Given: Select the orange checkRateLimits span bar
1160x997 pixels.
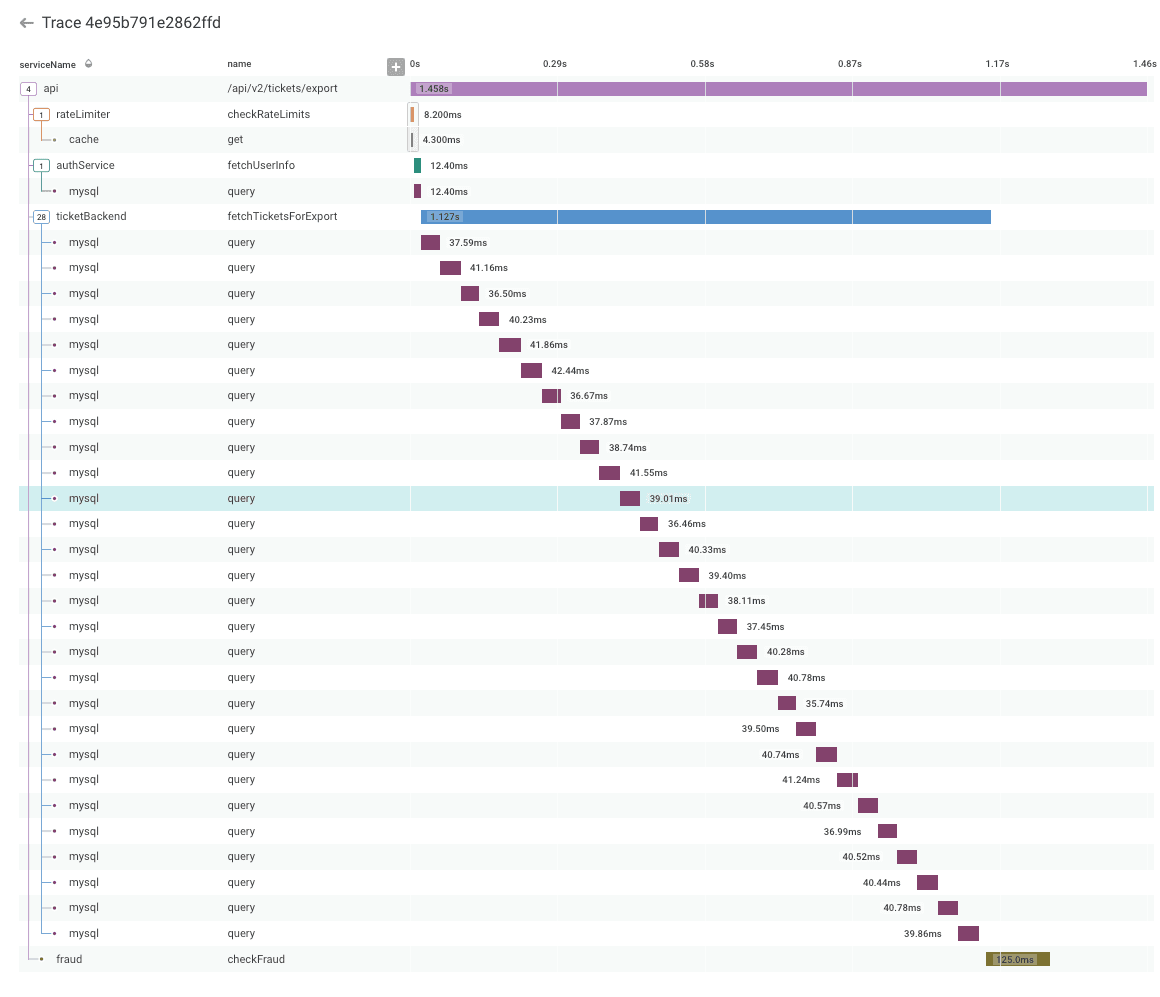Looking at the screenshot, I should [x=412, y=115].
